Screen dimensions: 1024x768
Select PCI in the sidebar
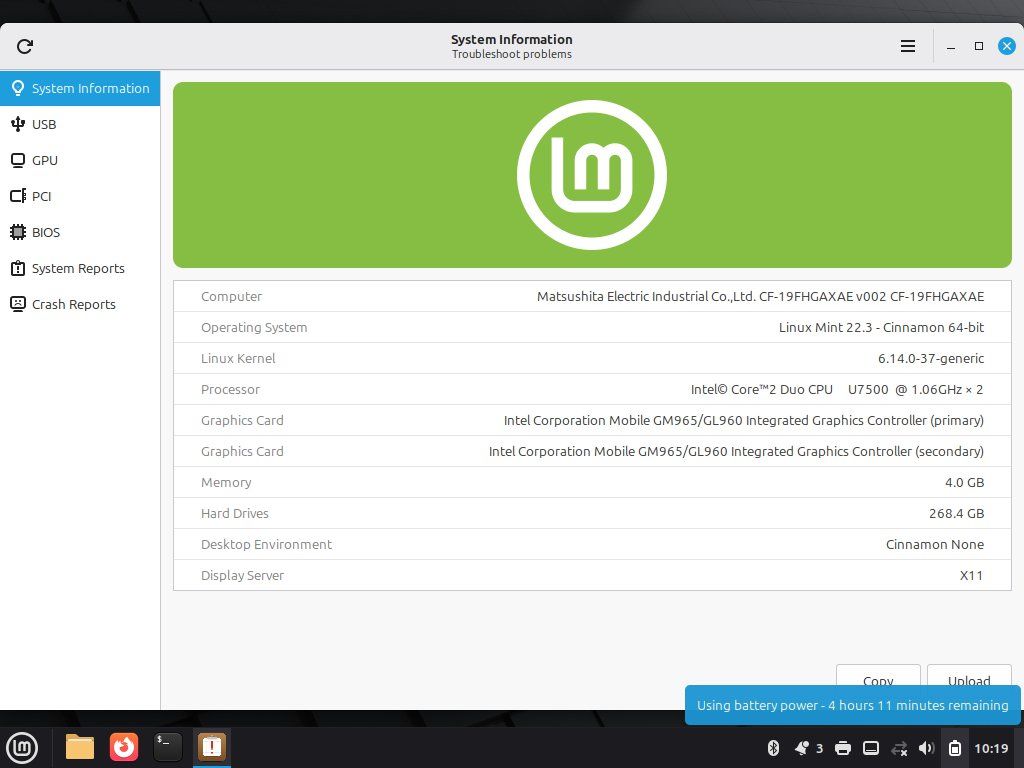pyautogui.click(x=80, y=196)
